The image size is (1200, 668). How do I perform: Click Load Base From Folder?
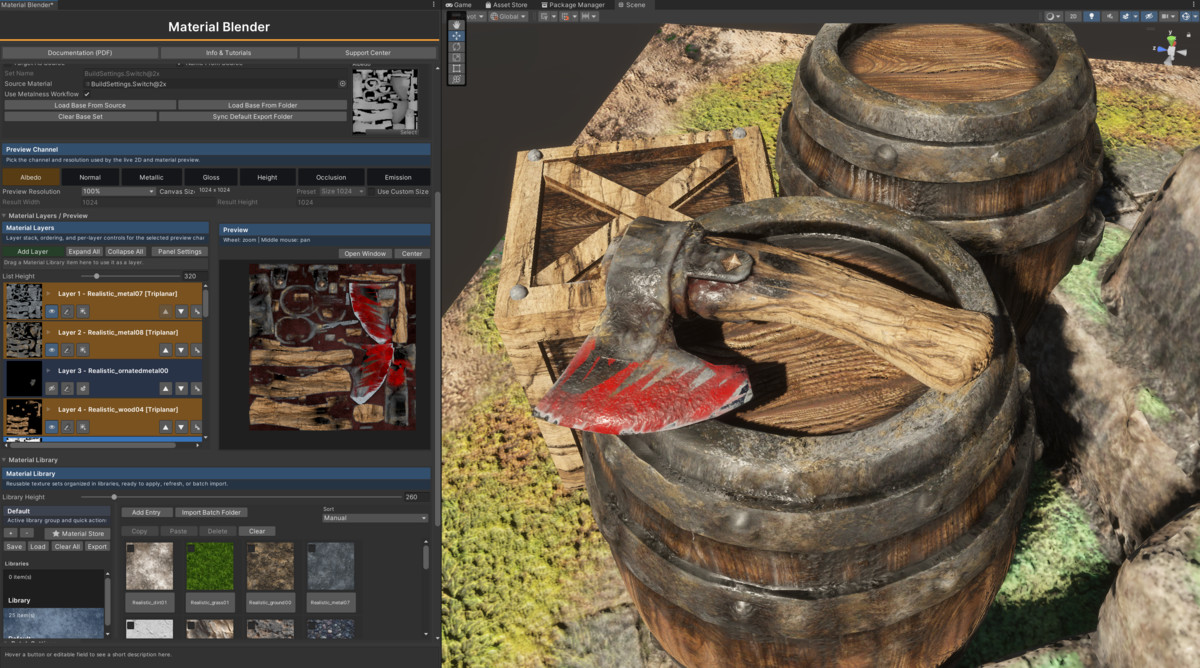click(x=263, y=105)
